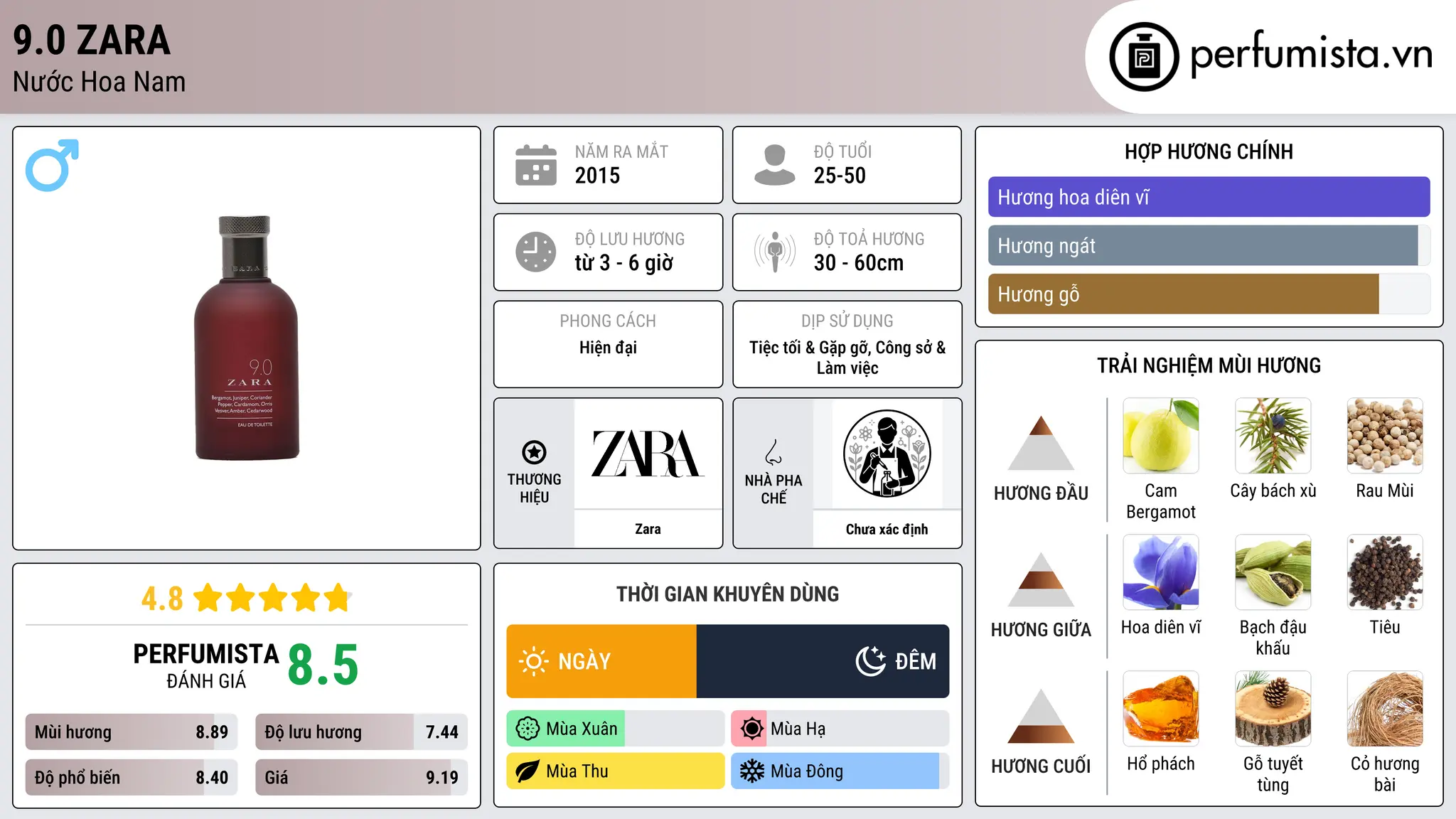This screenshot has height=819, width=1456.
Task: Click the 25-50 age range value
Action: pyautogui.click(x=840, y=176)
